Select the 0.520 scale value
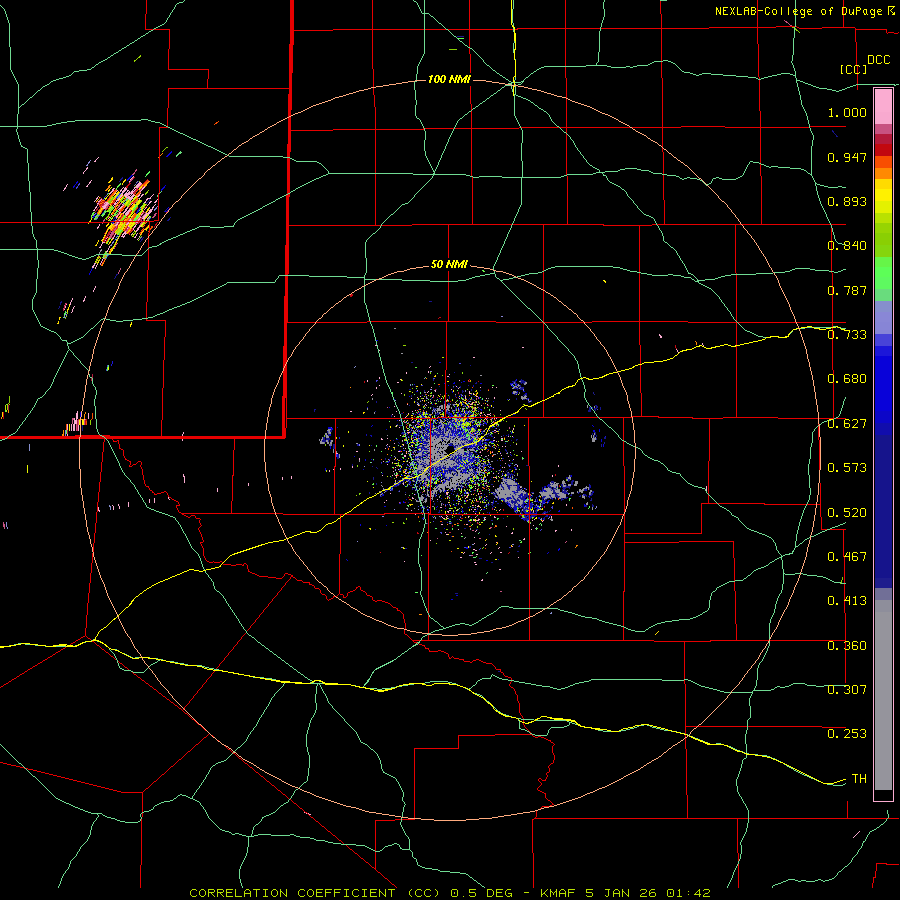The image size is (900, 900). point(847,513)
